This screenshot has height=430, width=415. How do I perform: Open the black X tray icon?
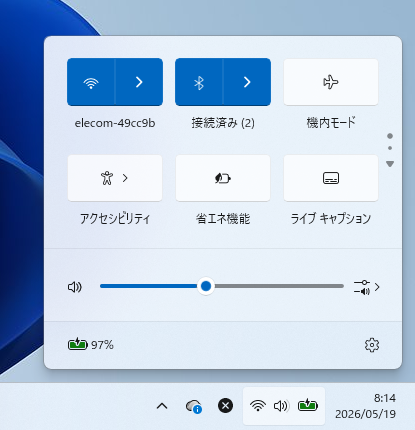[x=225, y=406]
